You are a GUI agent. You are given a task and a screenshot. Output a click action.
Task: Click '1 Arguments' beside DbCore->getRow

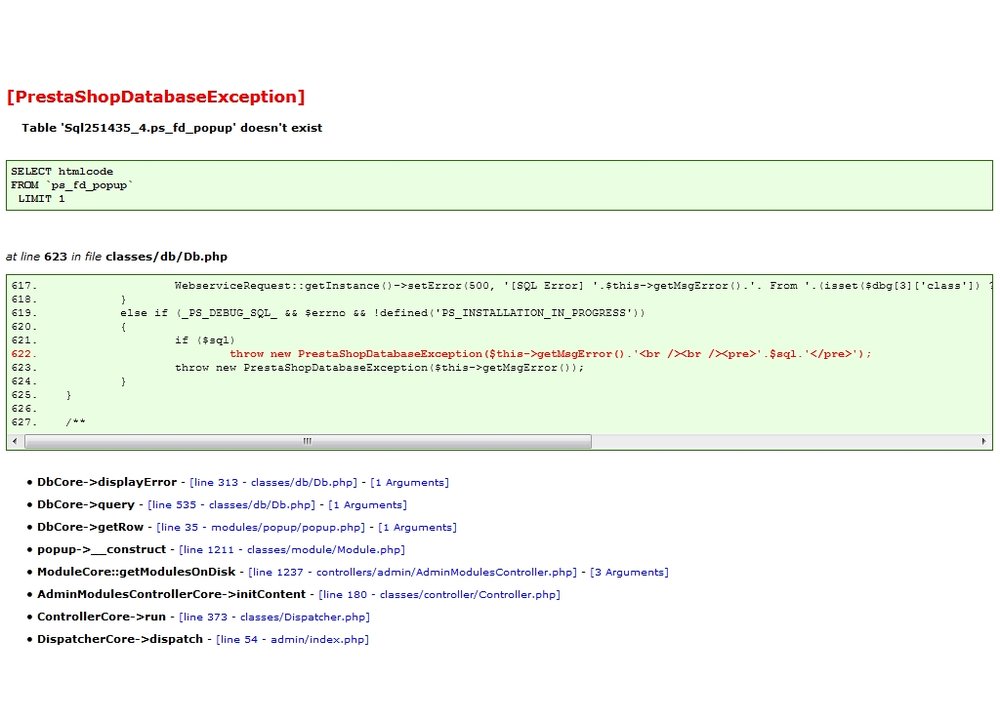point(418,527)
